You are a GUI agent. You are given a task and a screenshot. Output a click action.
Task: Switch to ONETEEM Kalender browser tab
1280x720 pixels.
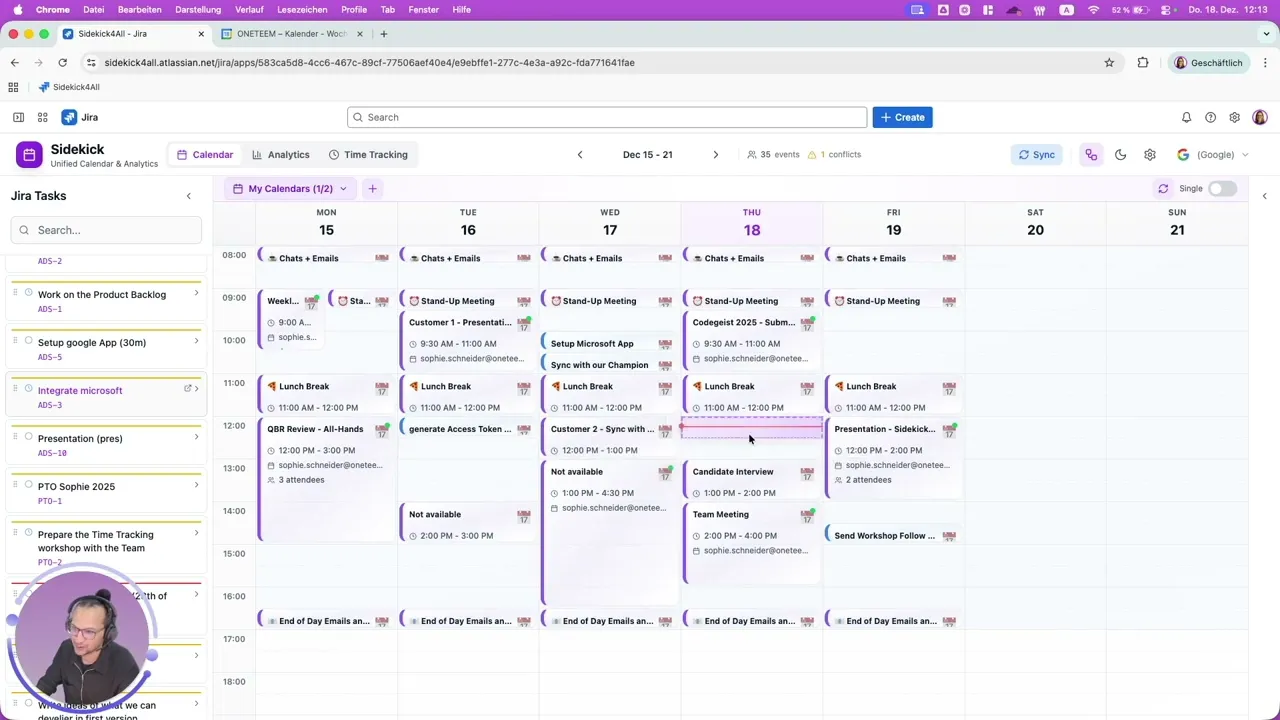click(x=292, y=33)
